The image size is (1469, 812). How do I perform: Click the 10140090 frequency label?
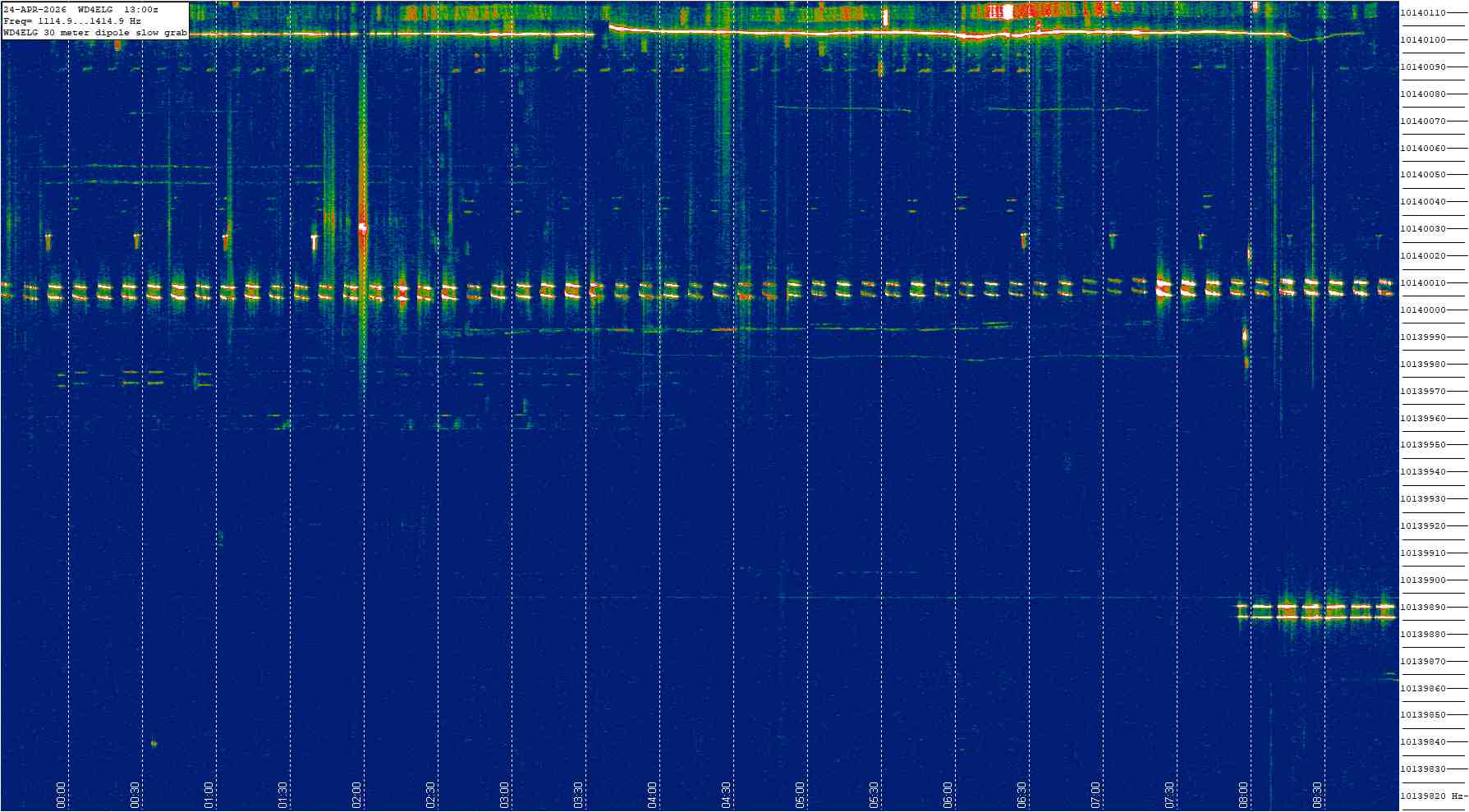pyautogui.click(x=1423, y=67)
